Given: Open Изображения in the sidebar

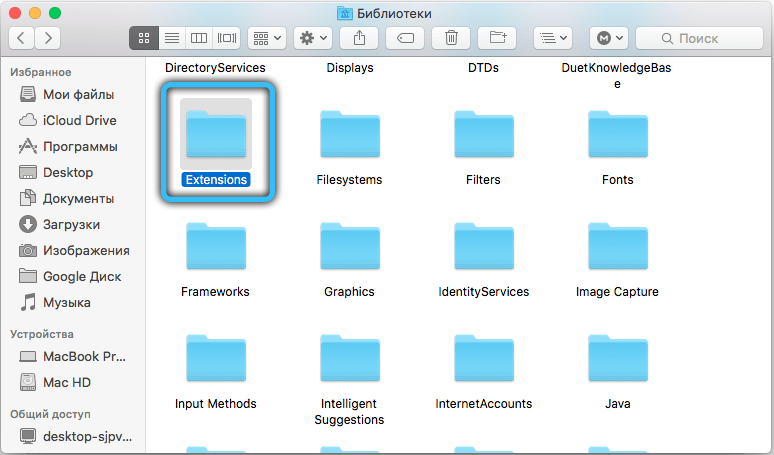Looking at the screenshot, I should (x=73, y=251).
